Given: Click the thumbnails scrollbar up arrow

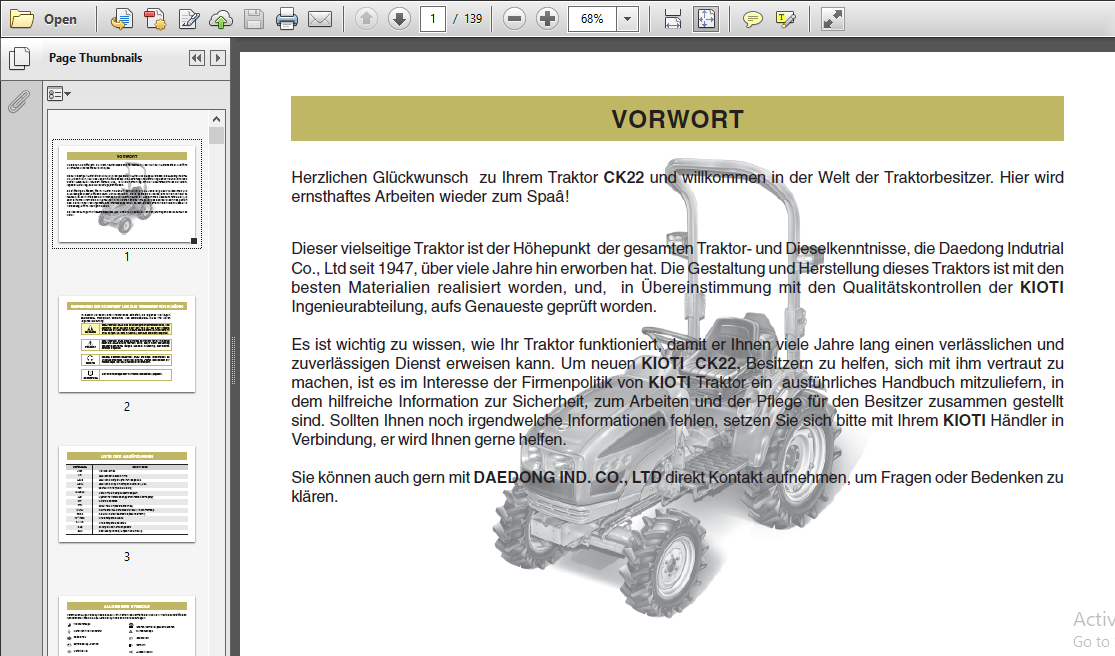Looking at the screenshot, I should [217, 119].
